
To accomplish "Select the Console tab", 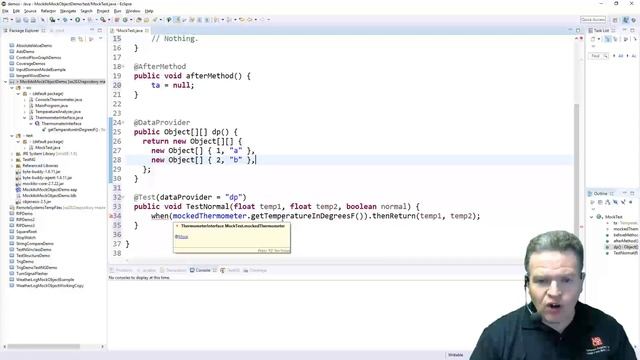I will [x=202, y=270].
